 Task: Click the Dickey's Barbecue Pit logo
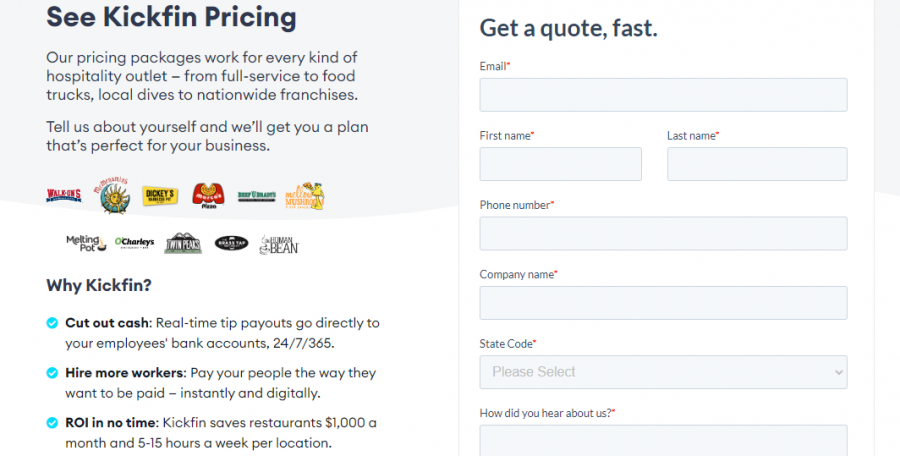point(158,196)
